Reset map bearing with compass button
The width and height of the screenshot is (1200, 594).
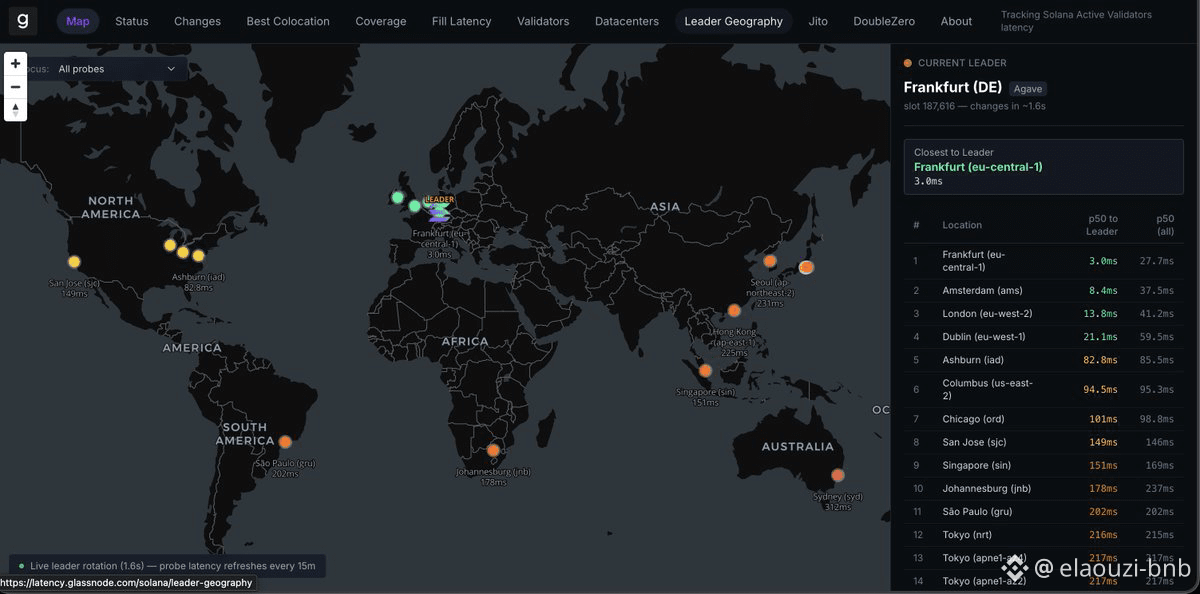click(x=15, y=110)
